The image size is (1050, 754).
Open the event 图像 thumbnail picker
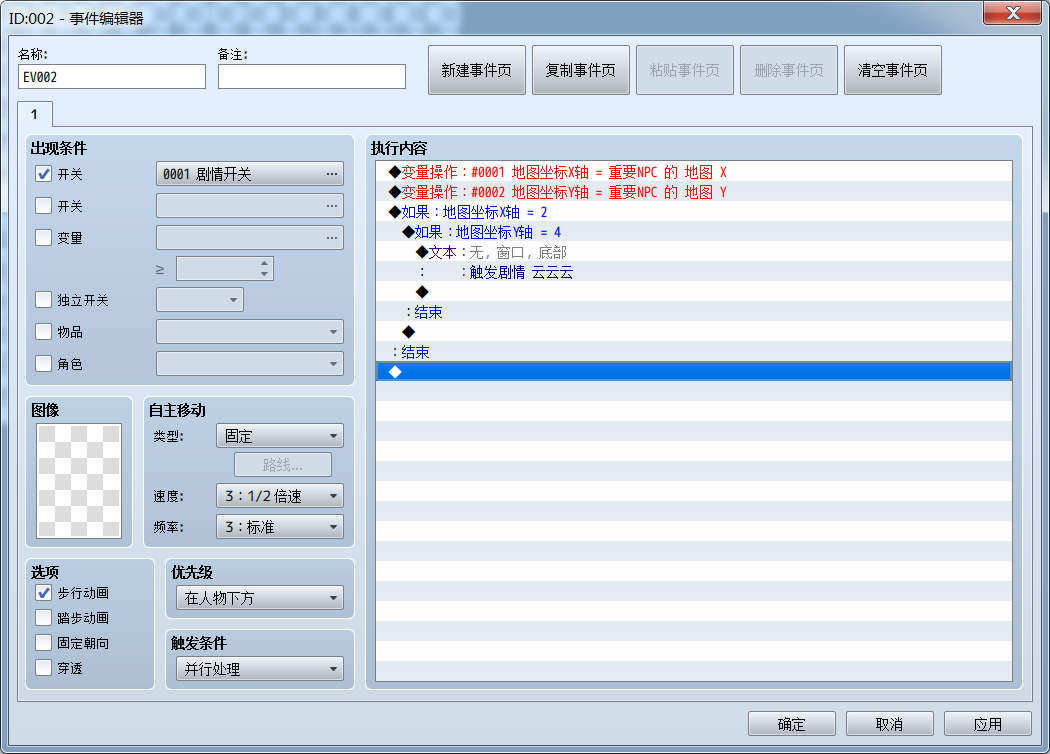click(79, 481)
